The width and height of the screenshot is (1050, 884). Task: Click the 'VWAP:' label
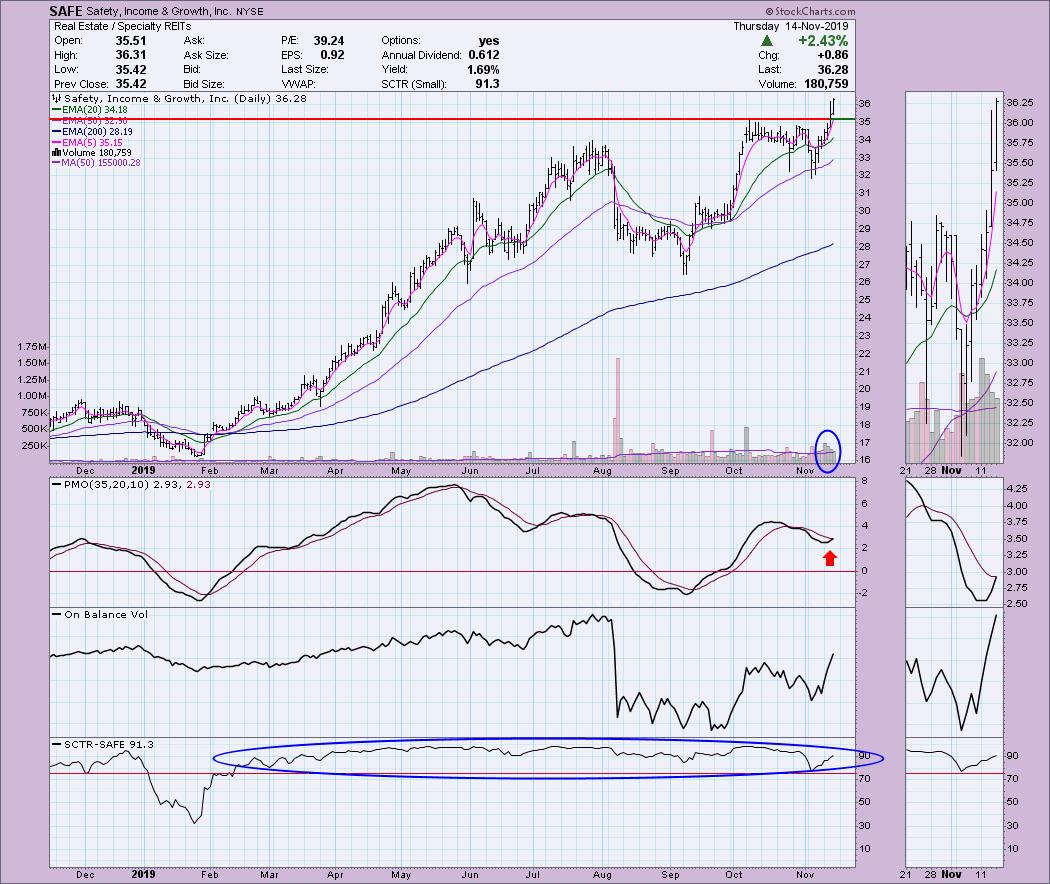[x=298, y=84]
